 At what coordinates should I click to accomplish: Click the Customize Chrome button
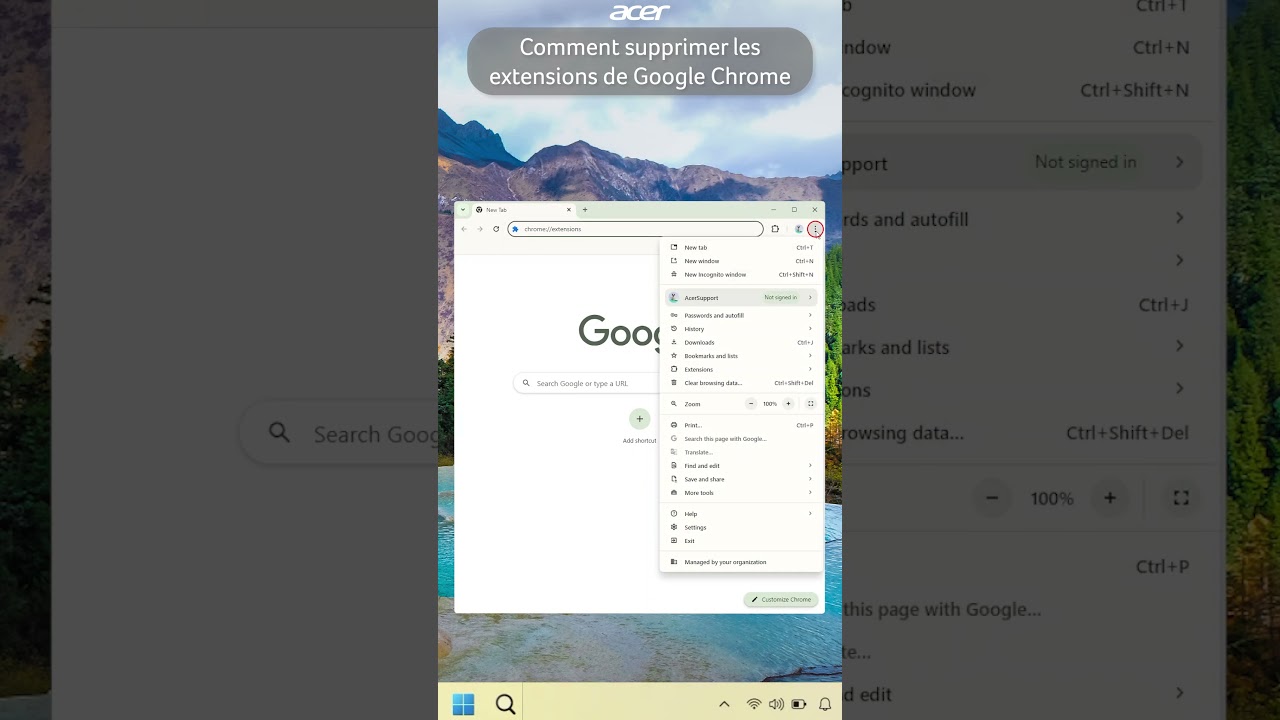(781, 599)
